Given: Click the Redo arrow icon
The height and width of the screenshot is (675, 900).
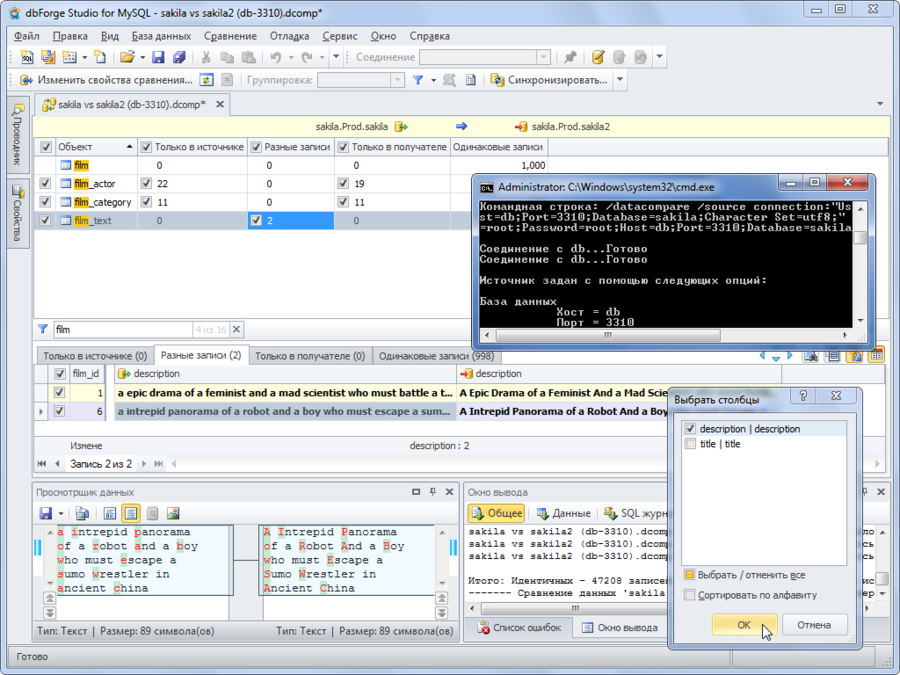Looking at the screenshot, I should coord(307,57).
